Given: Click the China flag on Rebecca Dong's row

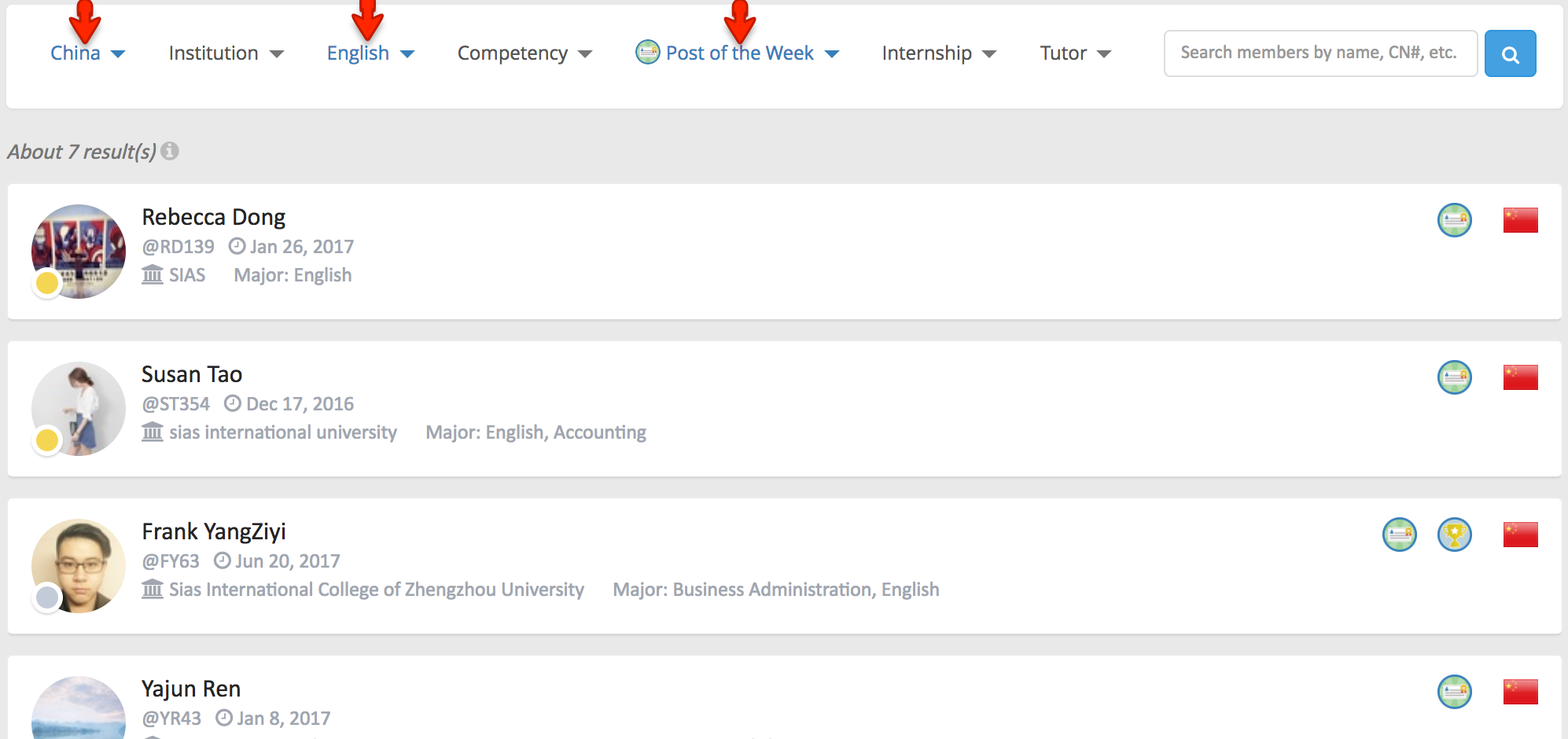Looking at the screenshot, I should pyautogui.click(x=1521, y=220).
